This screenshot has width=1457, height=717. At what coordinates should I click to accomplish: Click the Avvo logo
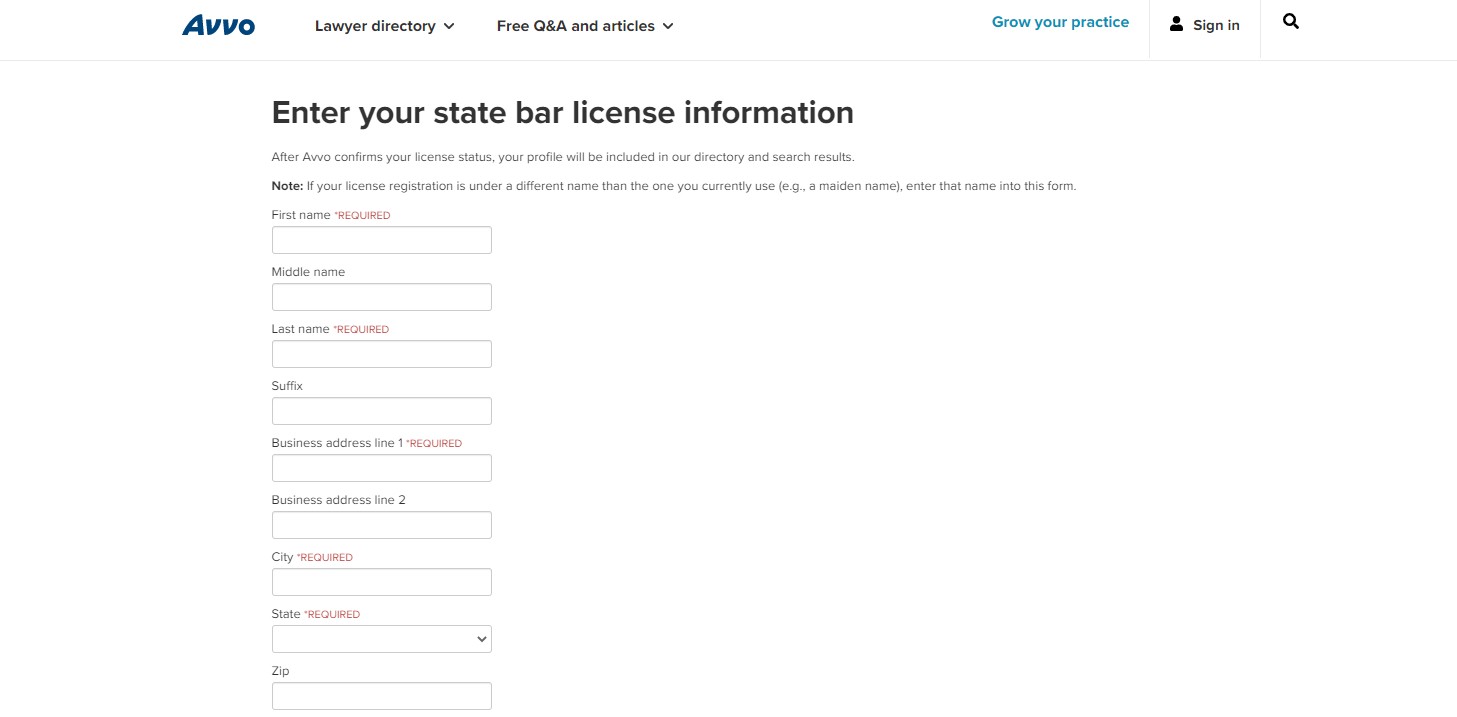point(219,25)
